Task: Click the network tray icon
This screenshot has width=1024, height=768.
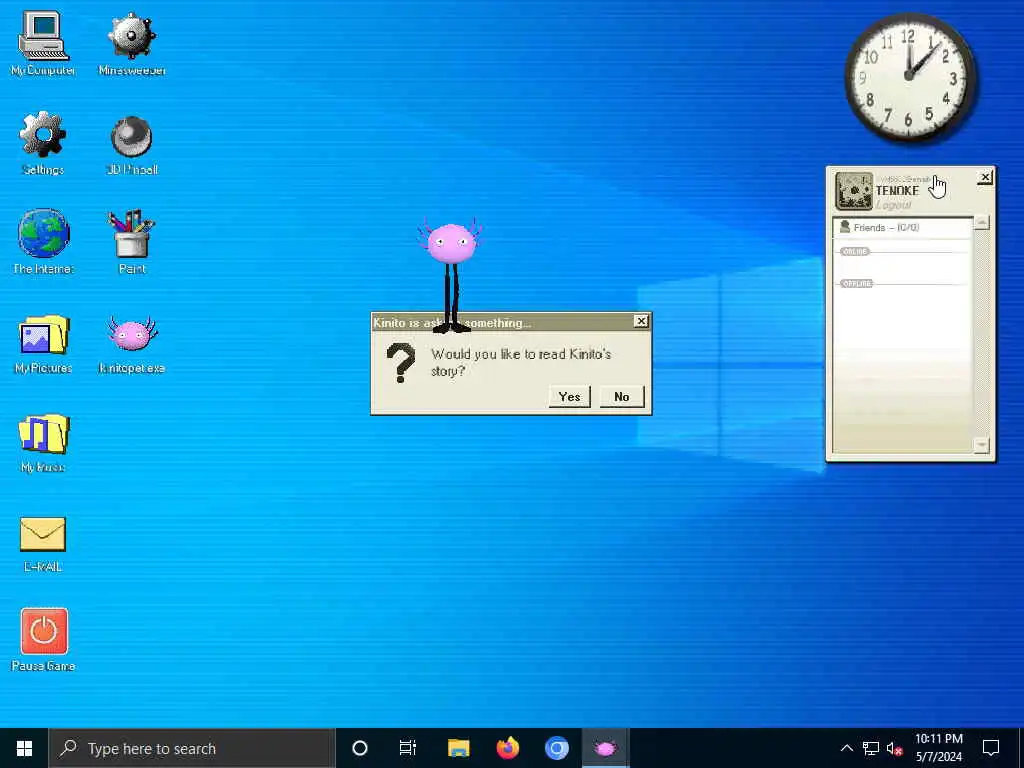Action: click(x=871, y=748)
